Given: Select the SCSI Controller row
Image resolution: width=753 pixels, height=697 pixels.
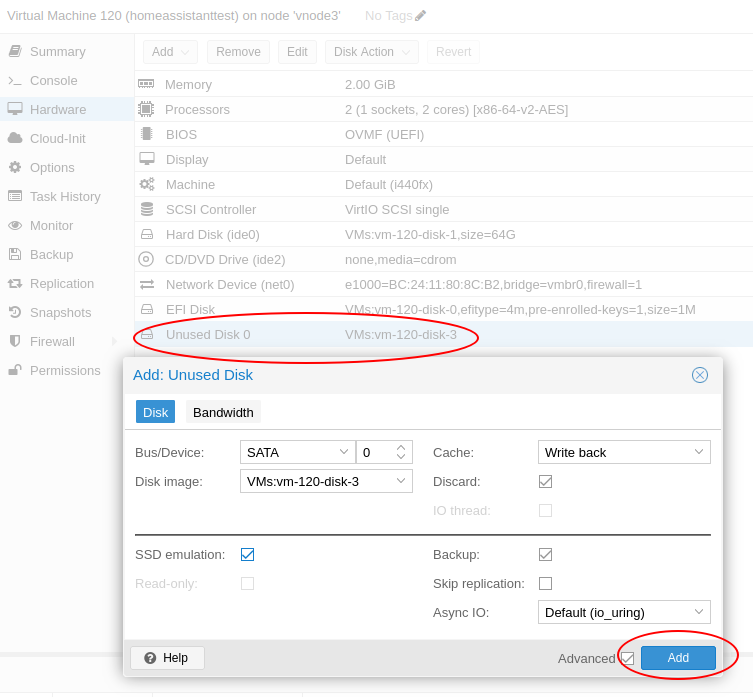Looking at the screenshot, I should click(444, 209).
